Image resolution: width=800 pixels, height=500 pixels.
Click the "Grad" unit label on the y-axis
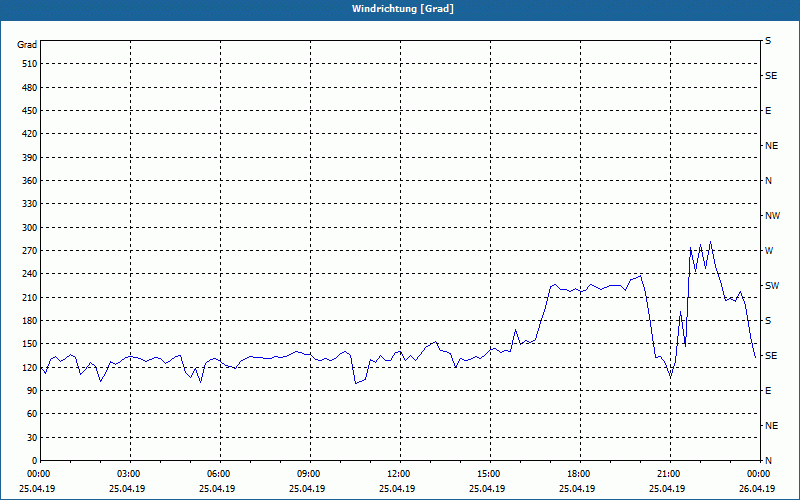27,45
